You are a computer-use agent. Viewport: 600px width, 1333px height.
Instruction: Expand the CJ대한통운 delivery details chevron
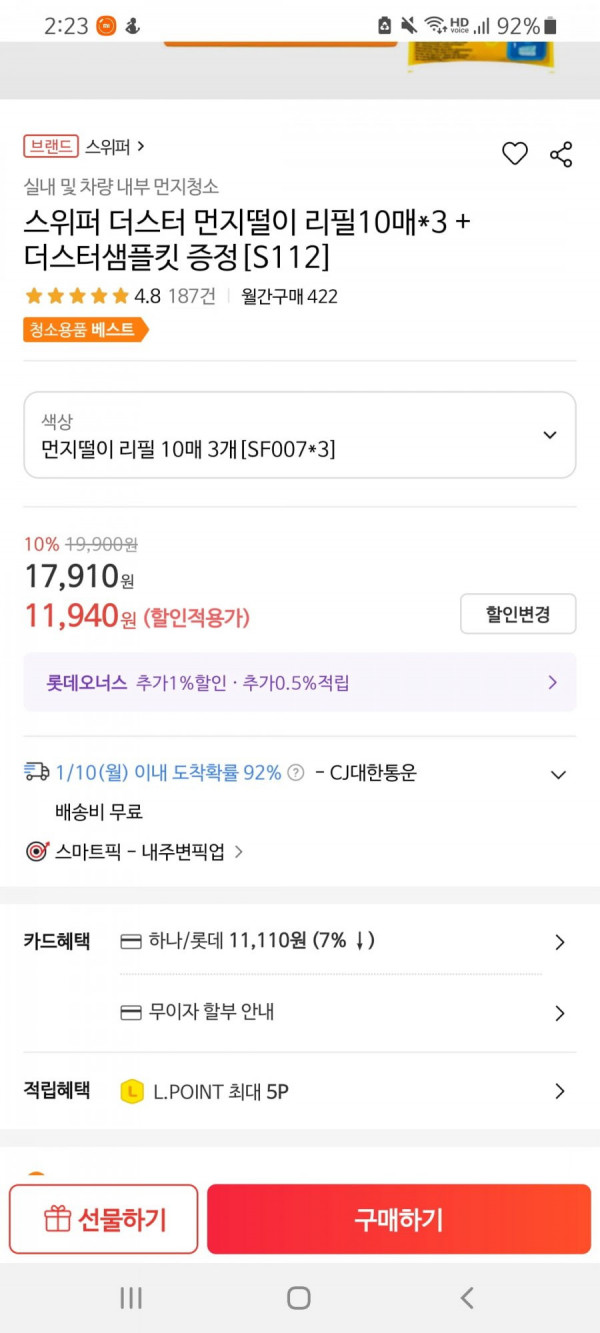[559, 774]
